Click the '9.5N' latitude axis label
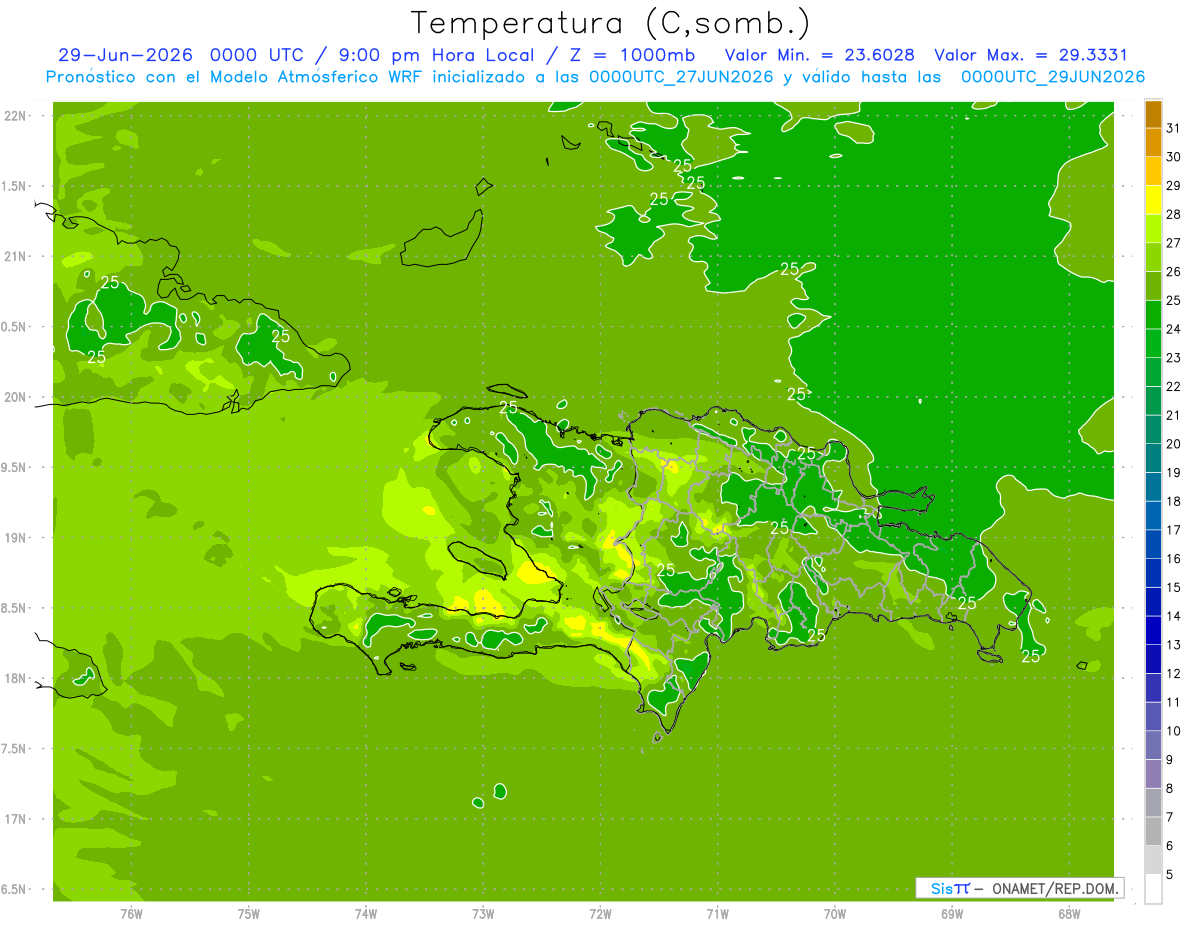The image size is (1200, 927). [x=14, y=468]
